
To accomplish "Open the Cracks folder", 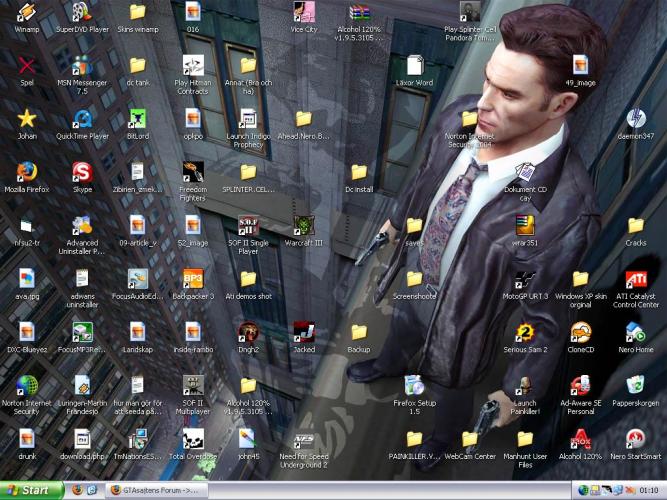I will [635, 225].
